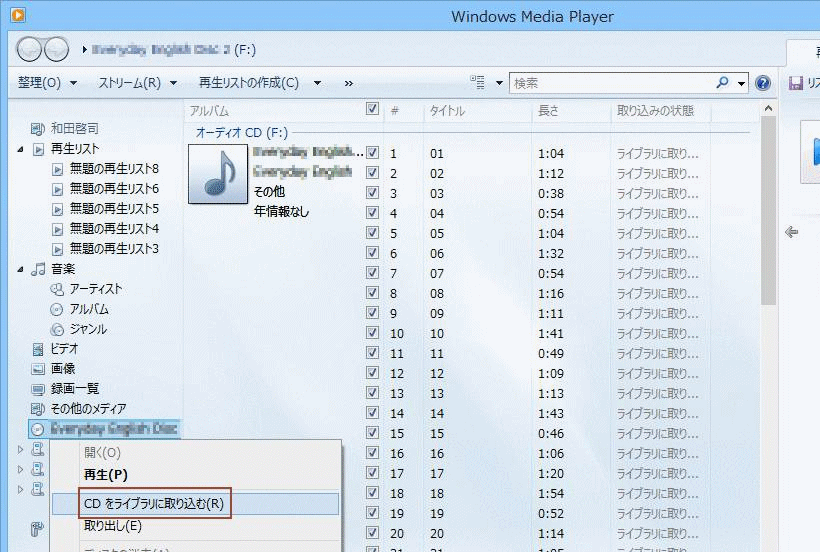Sort by the # column header

coord(395,111)
